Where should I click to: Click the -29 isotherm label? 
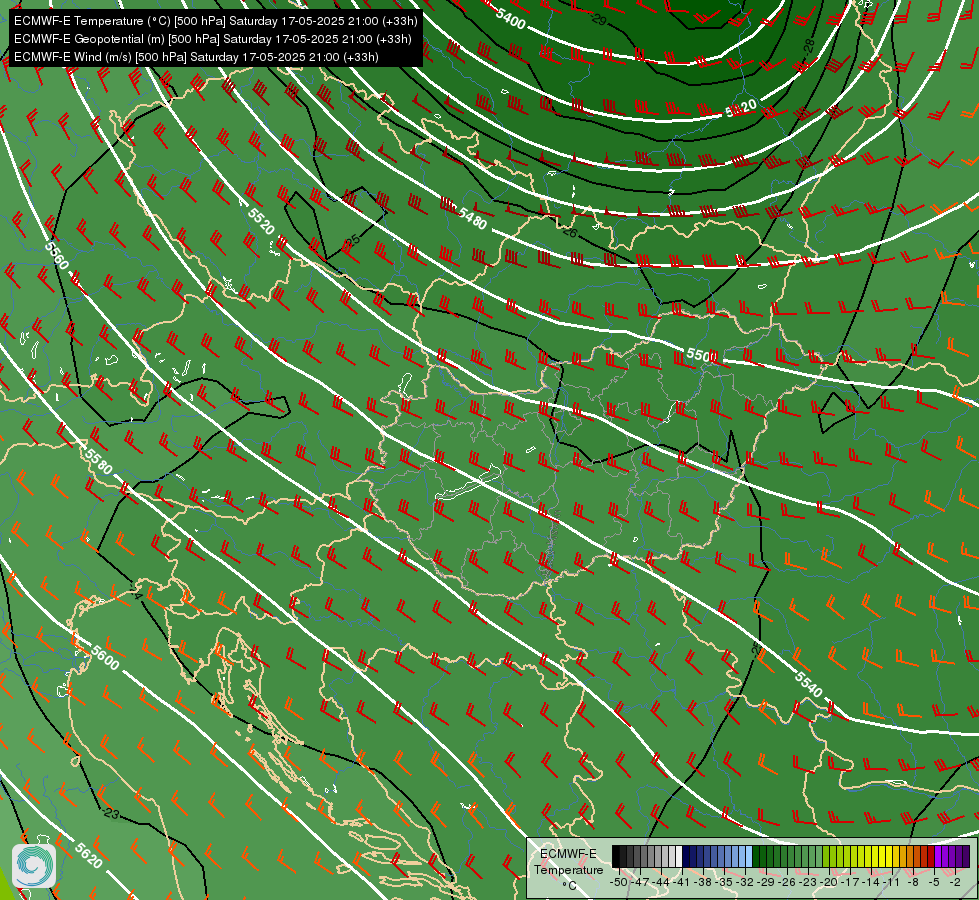[x=599, y=20]
